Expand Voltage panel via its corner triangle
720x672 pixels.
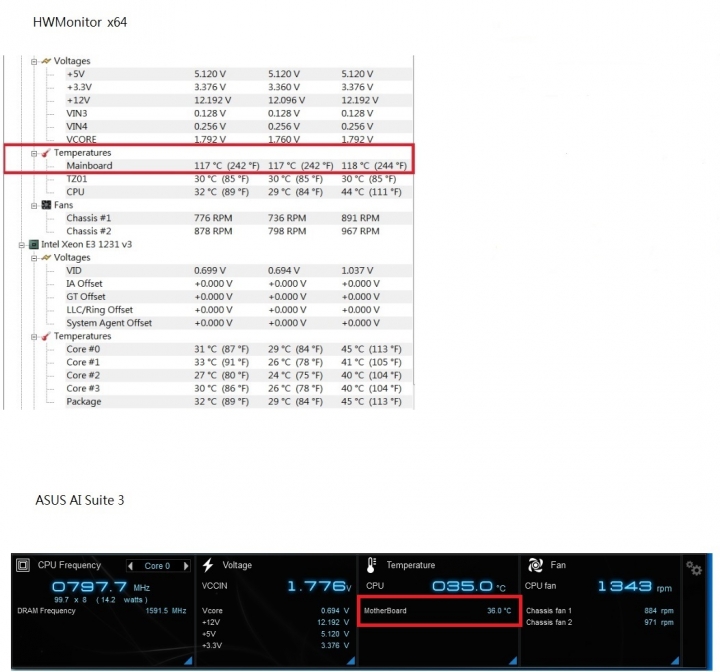point(351,661)
